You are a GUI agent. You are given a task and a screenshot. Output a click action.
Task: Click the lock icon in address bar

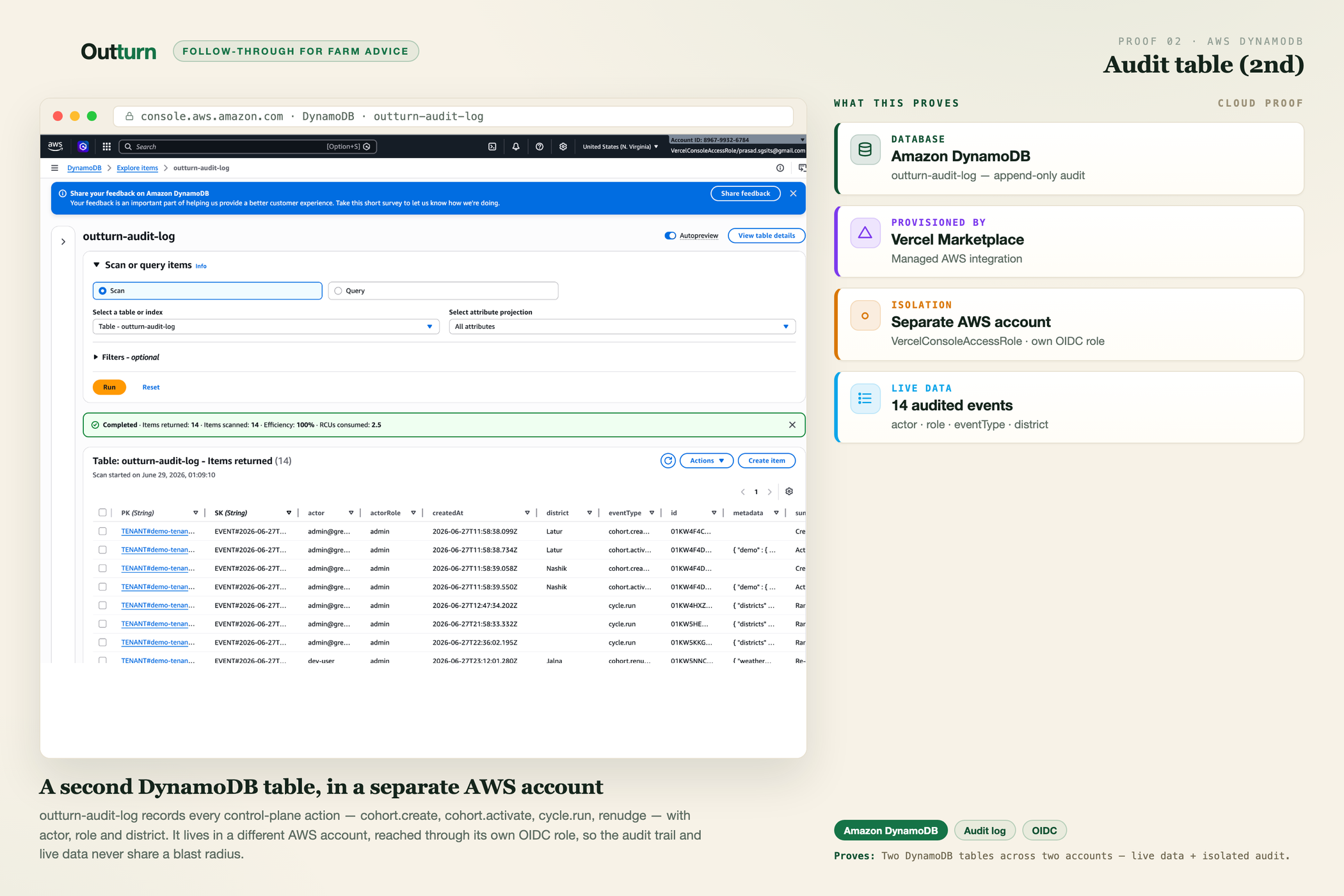point(129,116)
